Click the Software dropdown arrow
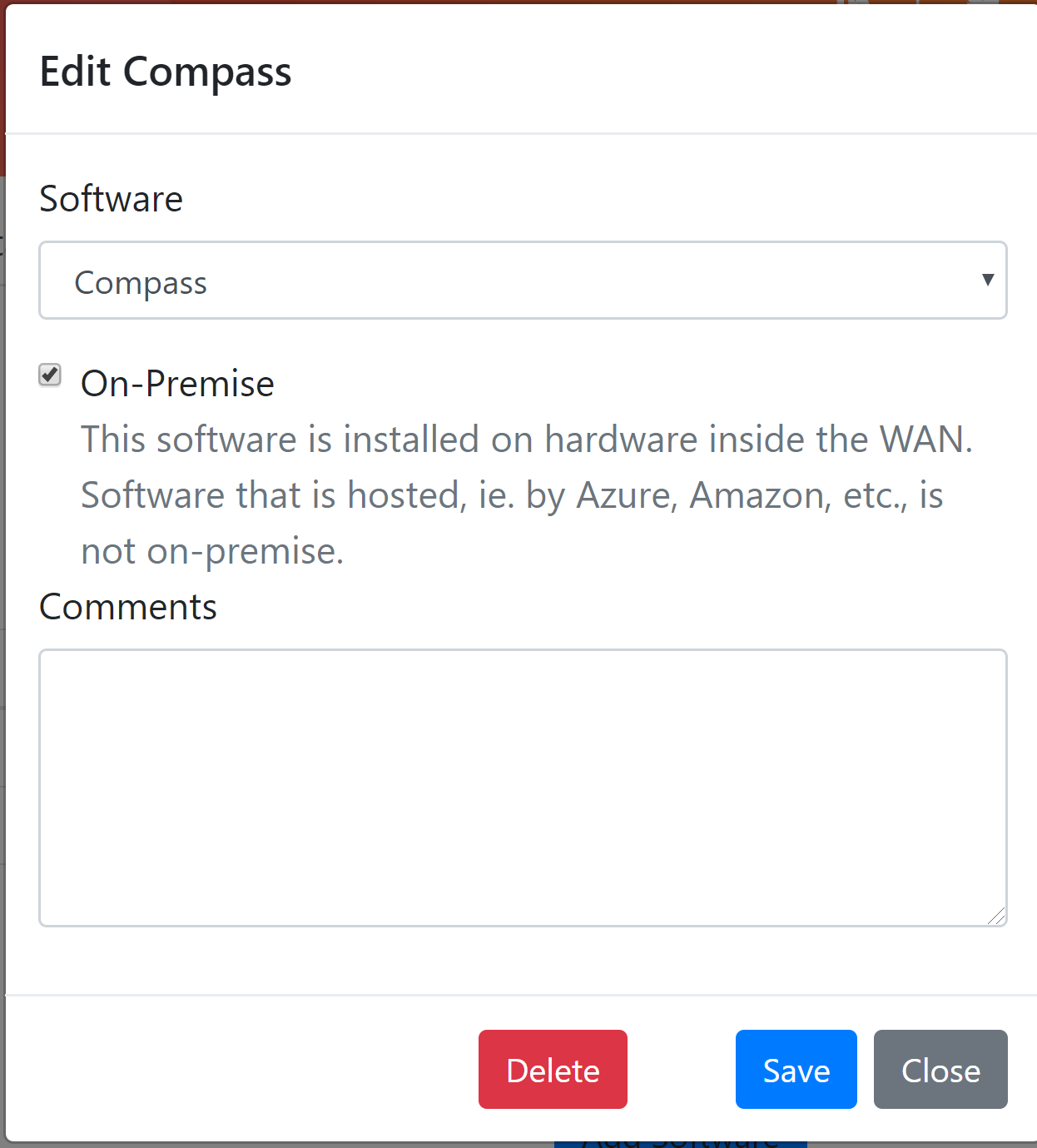 pyautogui.click(x=988, y=280)
